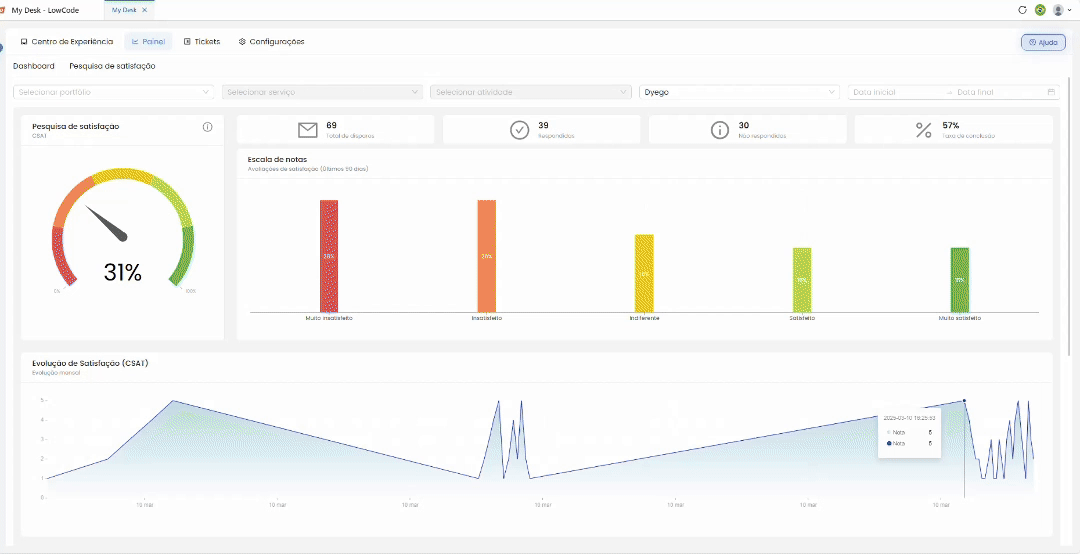Click the '69' total de disparos value
Viewport: 1080px width, 554px height.
(x=331, y=125)
